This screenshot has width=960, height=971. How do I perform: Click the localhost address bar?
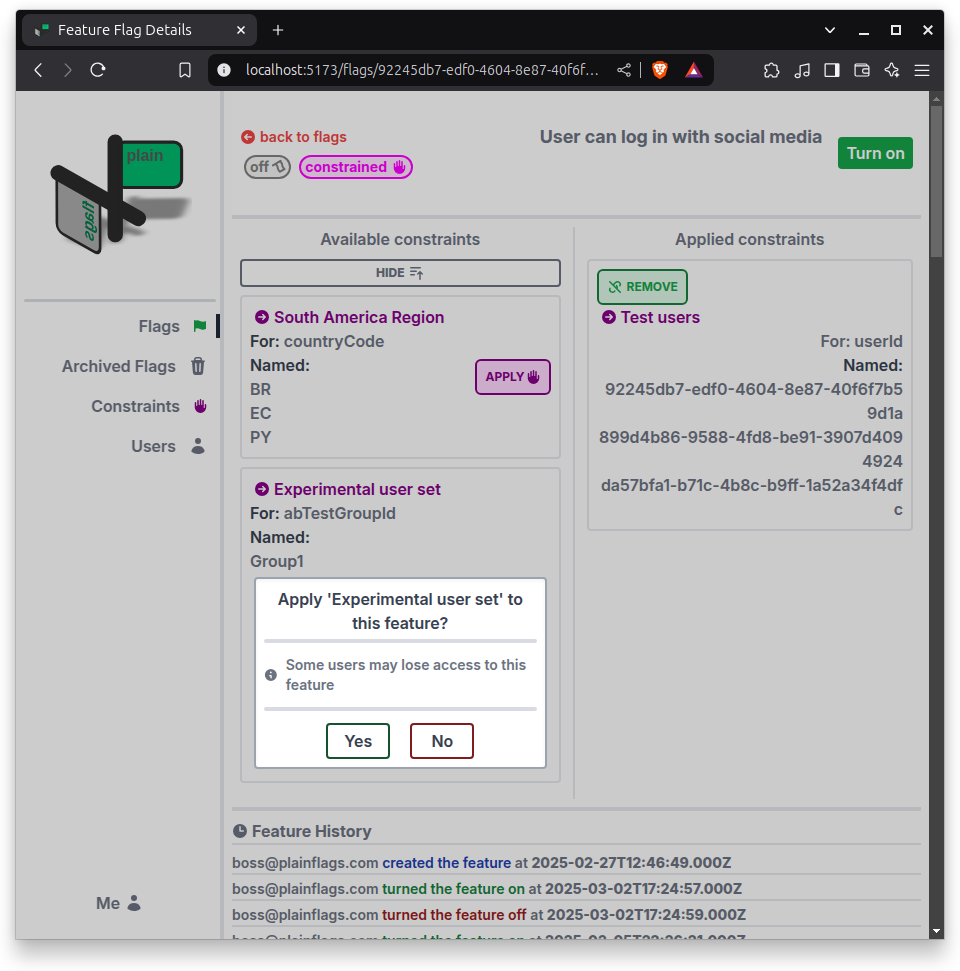(x=420, y=70)
